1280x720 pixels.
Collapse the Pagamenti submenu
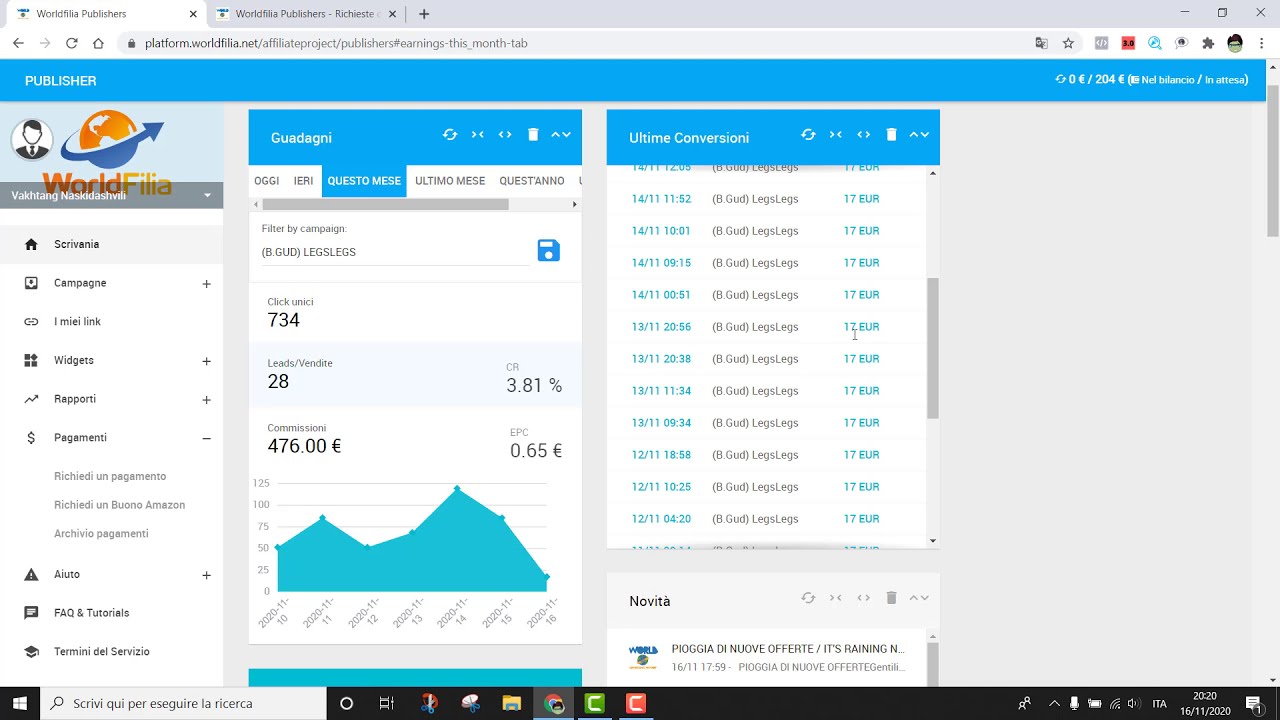(206, 438)
